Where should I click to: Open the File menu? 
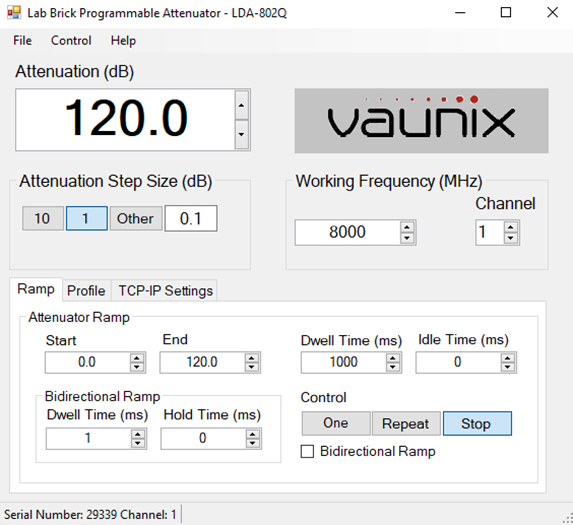click(22, 41)
